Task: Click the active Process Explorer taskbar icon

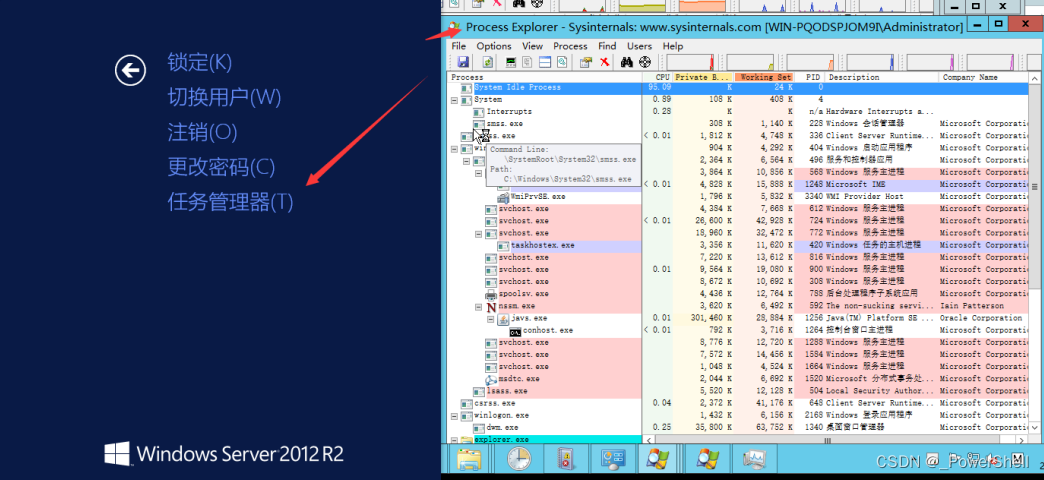Action: (658, 460)
